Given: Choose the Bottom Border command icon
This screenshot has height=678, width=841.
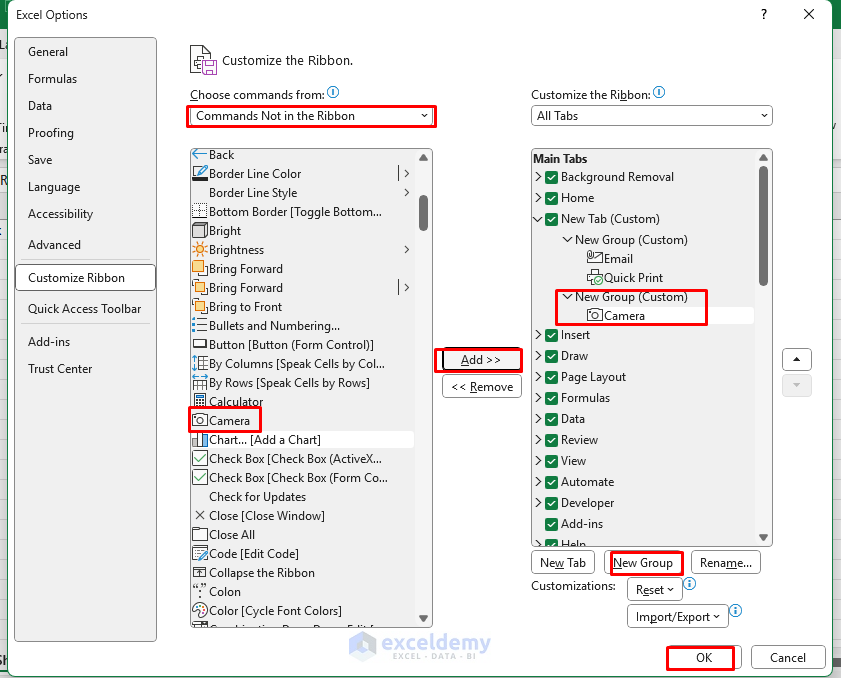Looking at the screenshot, I should click(200, 211).
